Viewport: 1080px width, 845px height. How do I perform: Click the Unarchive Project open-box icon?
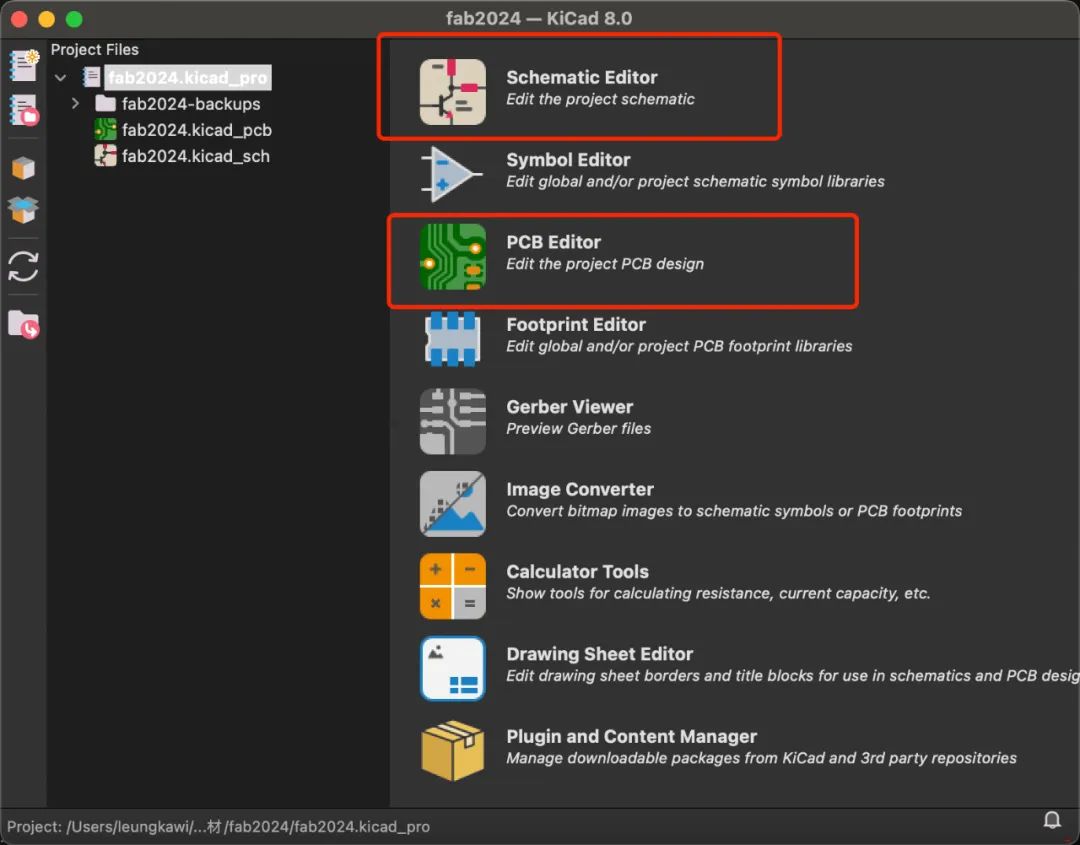click(x=23, y=210)
